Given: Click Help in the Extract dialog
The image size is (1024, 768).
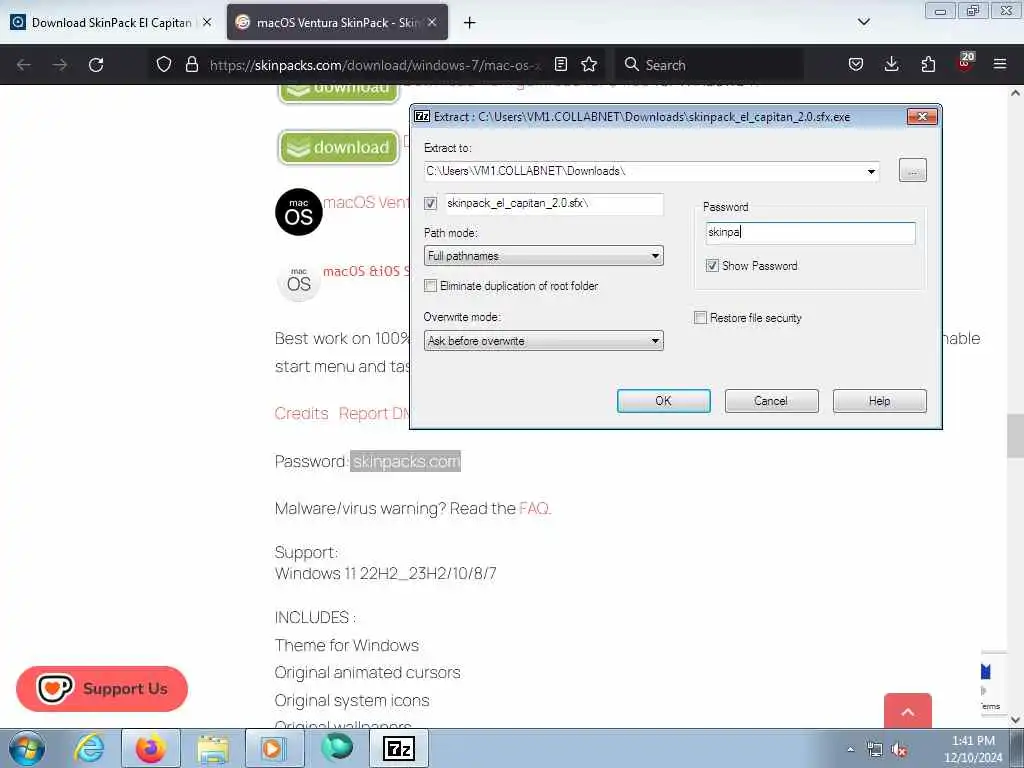Looking at the screenshot, I should [879, 401].
